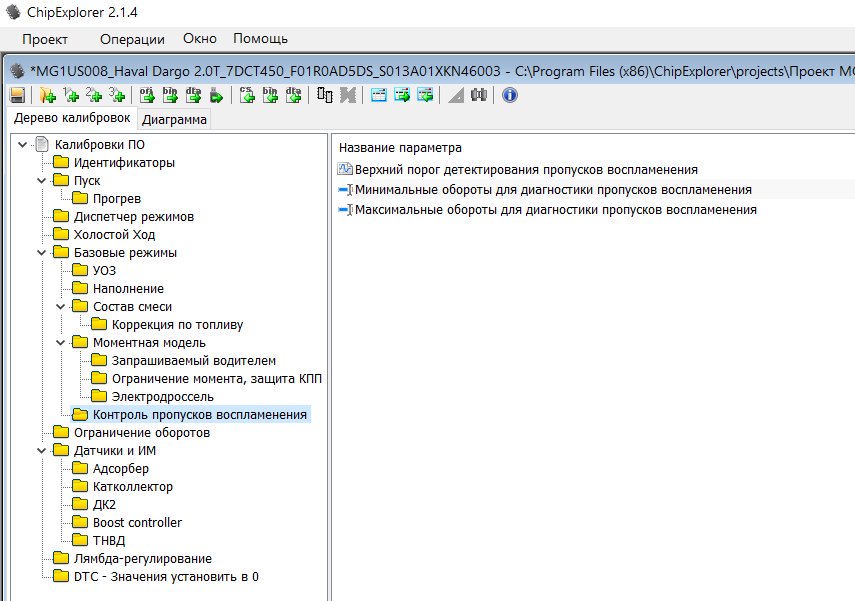The image size is (855, 601).
Task: Select the Электродроссель tree item
Action: tap(162, 397)
